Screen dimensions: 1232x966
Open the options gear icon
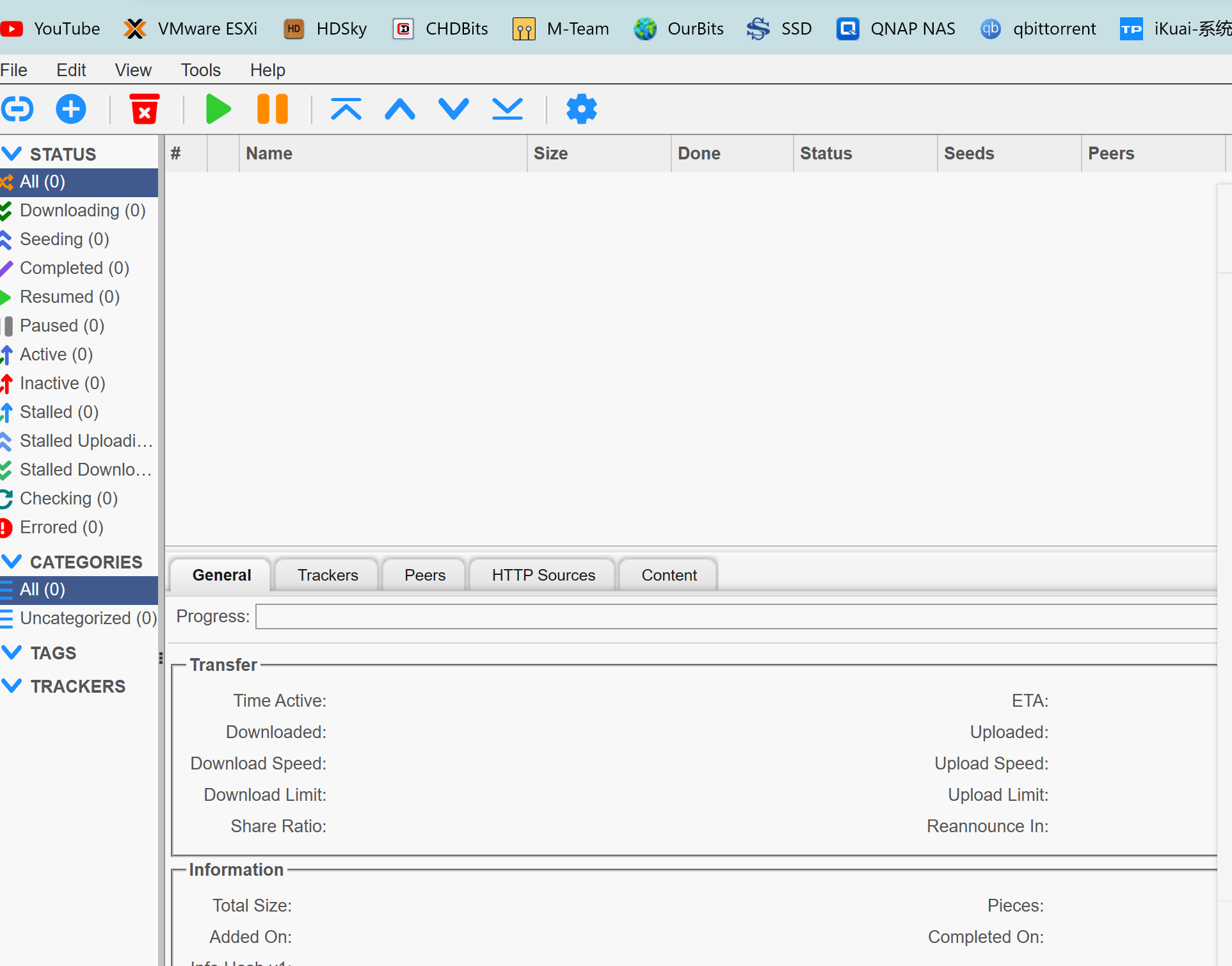581,109
